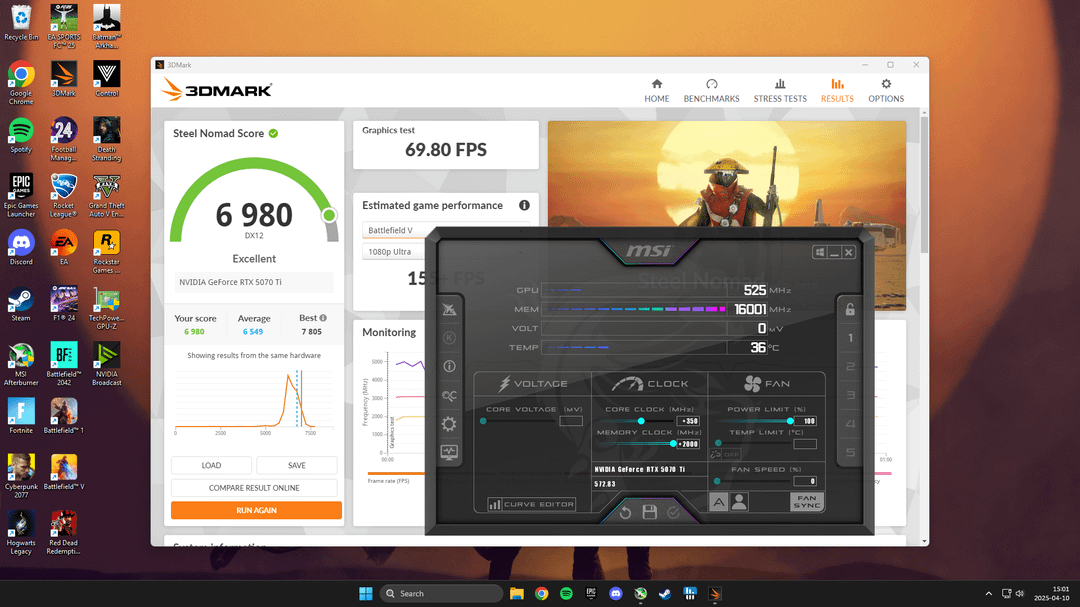Image resolution: width=1080 pixels, height=607 pixels.
Task: Toggle the fan stop OFF switch
Action: (x=725, y=454)
